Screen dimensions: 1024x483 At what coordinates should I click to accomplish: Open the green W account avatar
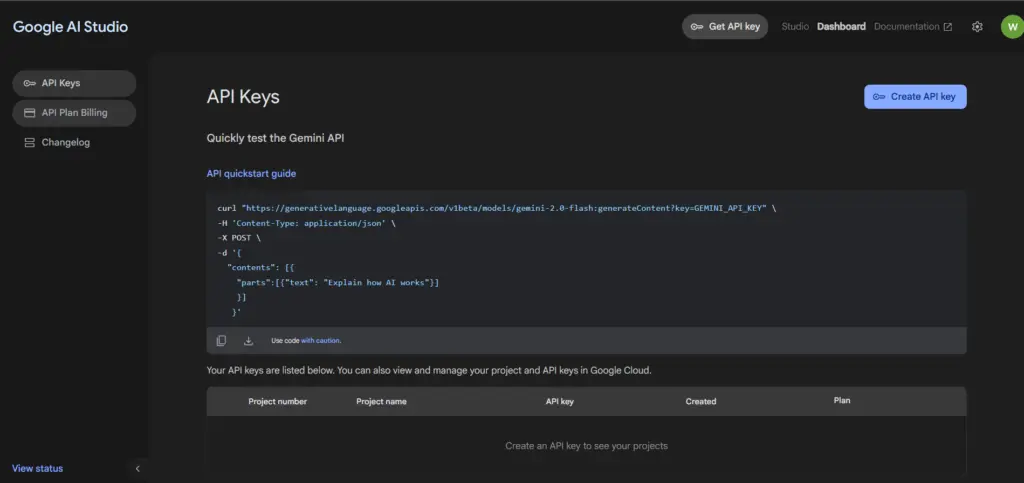coord(1012,27)
